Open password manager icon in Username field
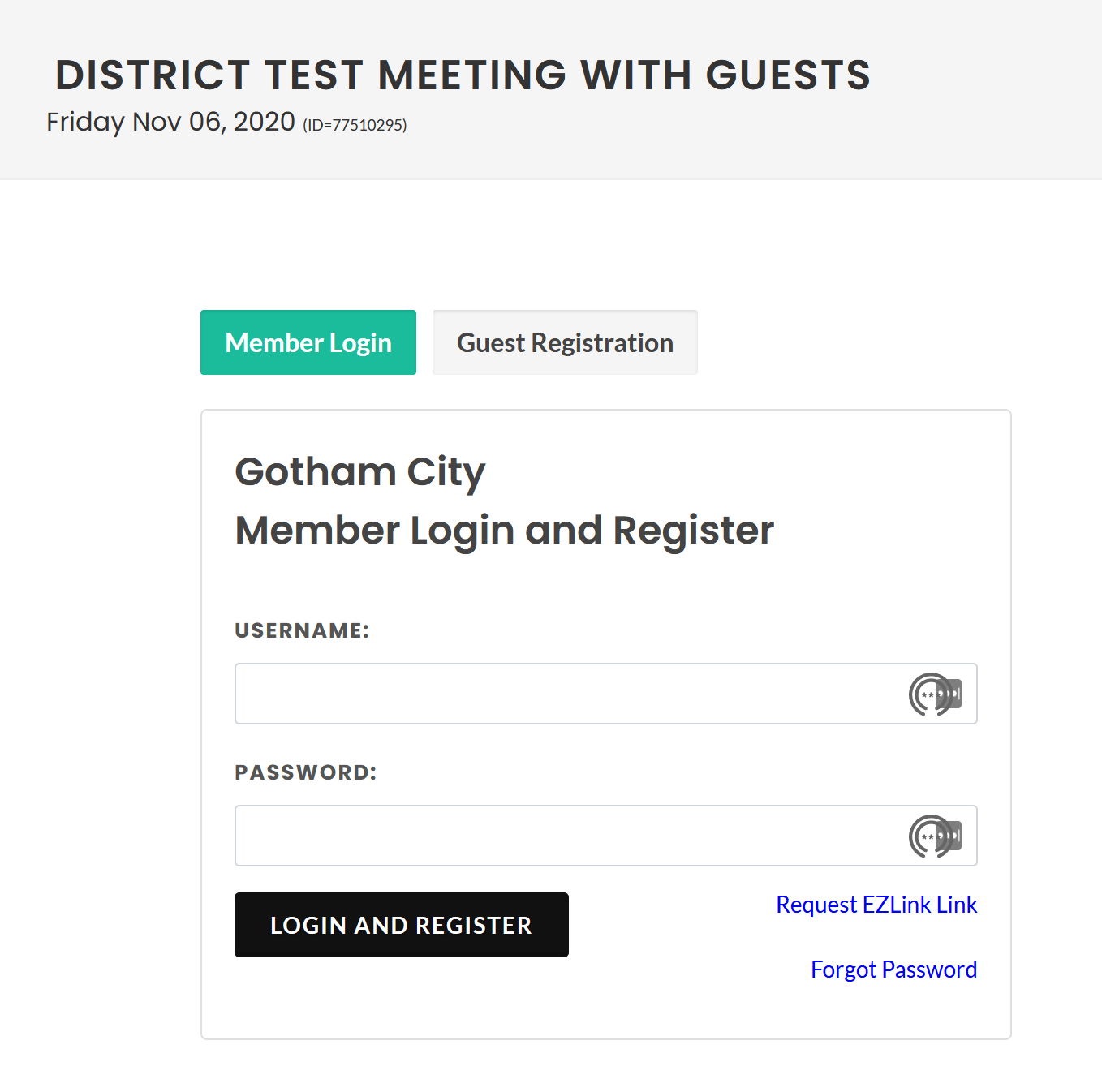Viewport: 1102px width, 1092px height. coord(935,694)
